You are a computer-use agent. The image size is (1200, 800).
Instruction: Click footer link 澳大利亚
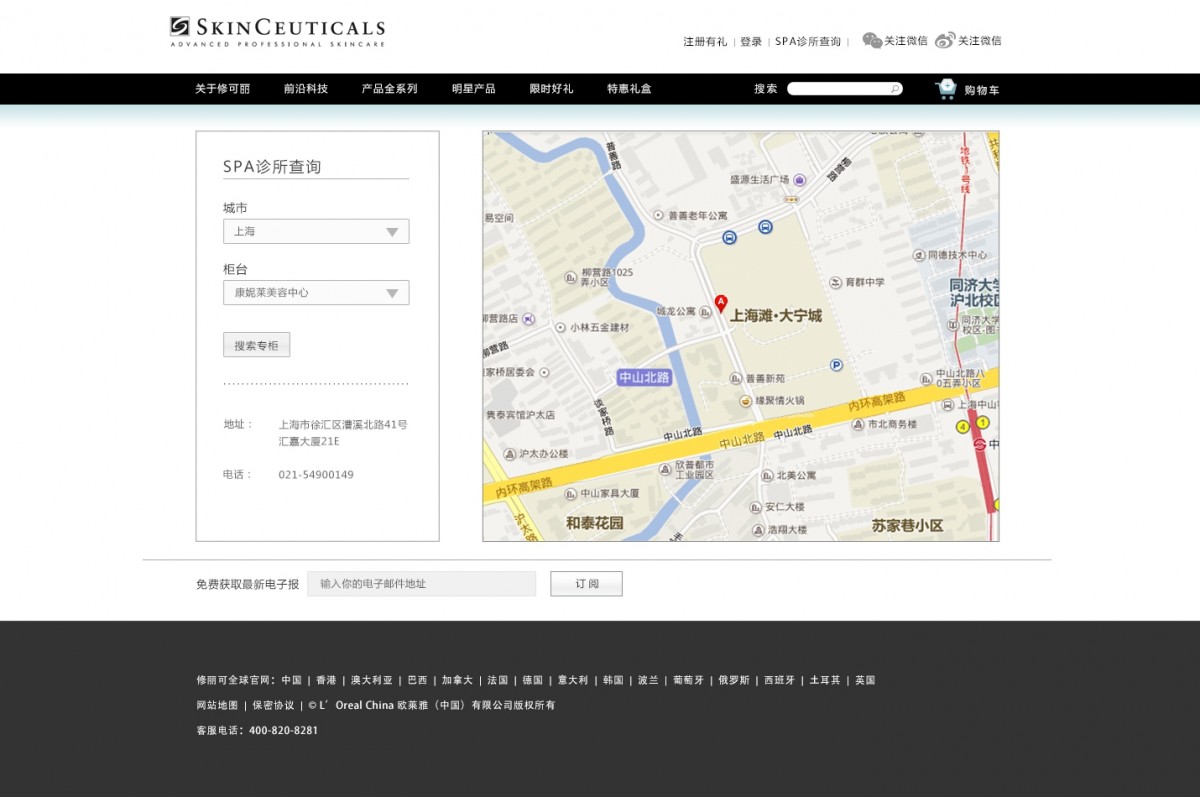372,680
